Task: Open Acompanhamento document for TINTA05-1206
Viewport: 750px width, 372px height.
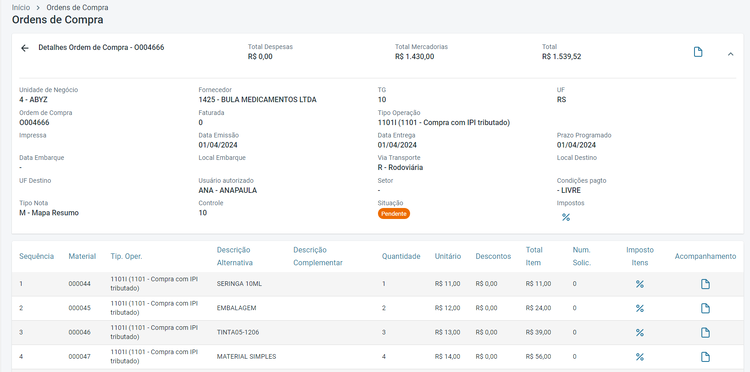Action: pyautogui.click(x=705, y=332)
